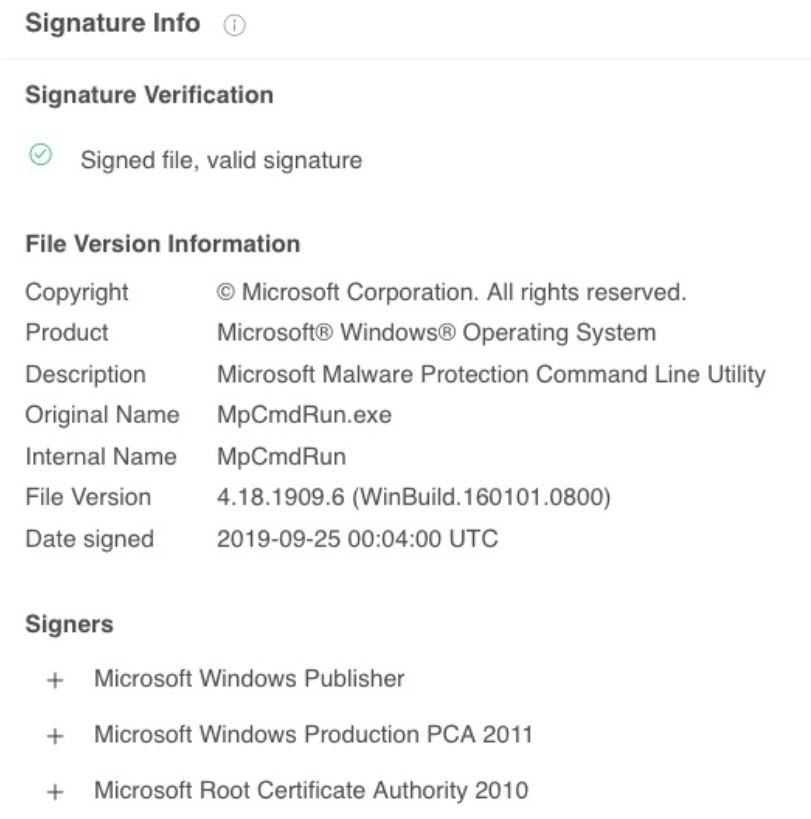811x819 pixels.
Task: Click the Microsoft Windows Production PCA 2011 text
Action: click(313, 734)
